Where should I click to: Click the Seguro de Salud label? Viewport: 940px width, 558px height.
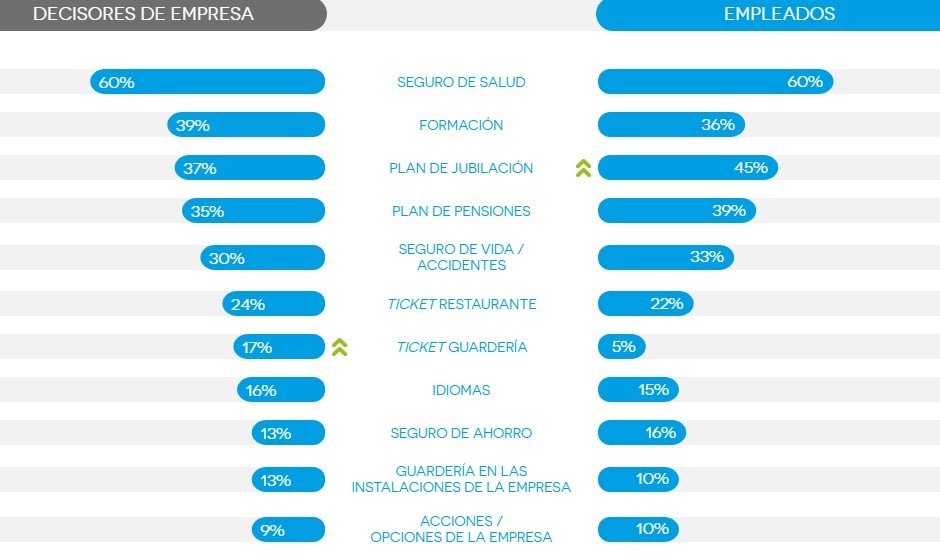(x=461, y=82)
